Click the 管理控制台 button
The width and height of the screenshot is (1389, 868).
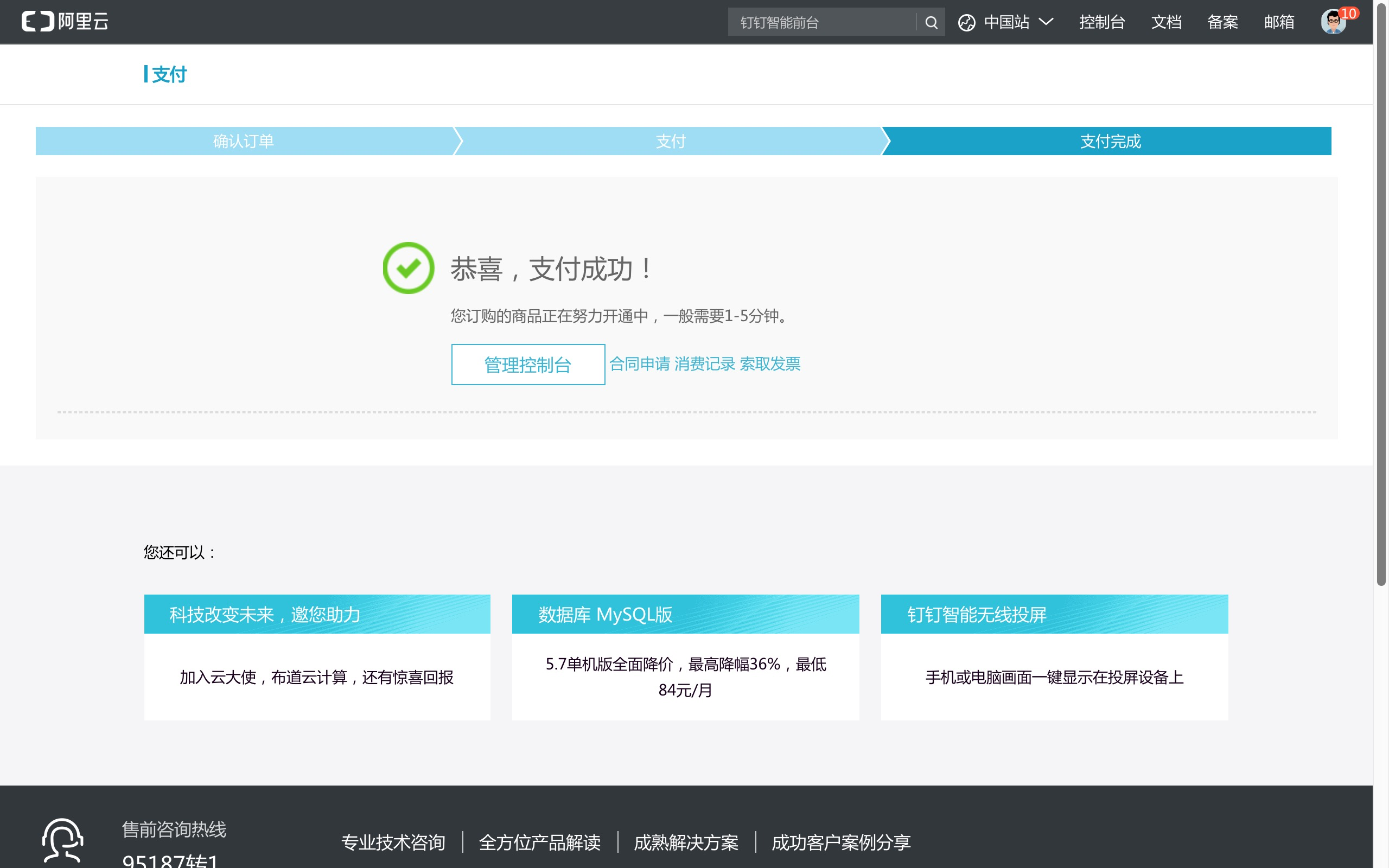[x=527, y=365]
